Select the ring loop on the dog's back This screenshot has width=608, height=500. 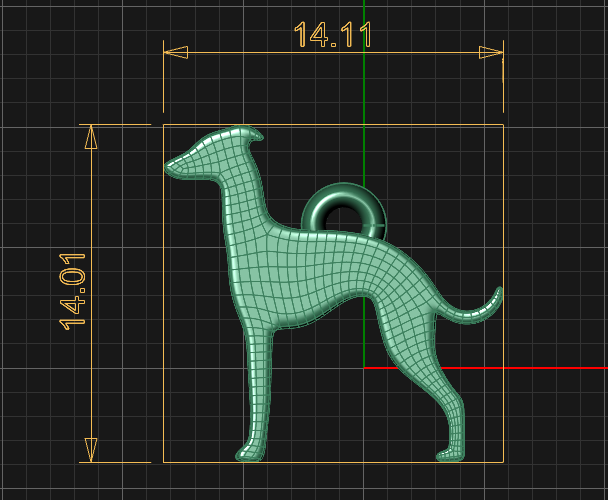pyautogui.click(x=344, y=209)
